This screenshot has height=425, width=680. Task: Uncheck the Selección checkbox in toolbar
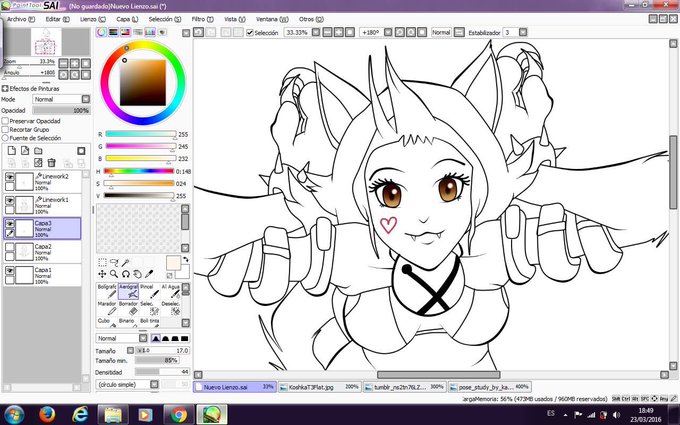coord(250,33)
